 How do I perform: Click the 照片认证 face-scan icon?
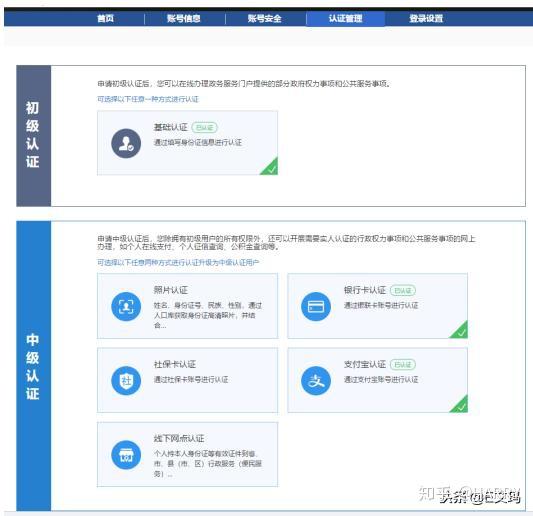(x=126, y=306)
